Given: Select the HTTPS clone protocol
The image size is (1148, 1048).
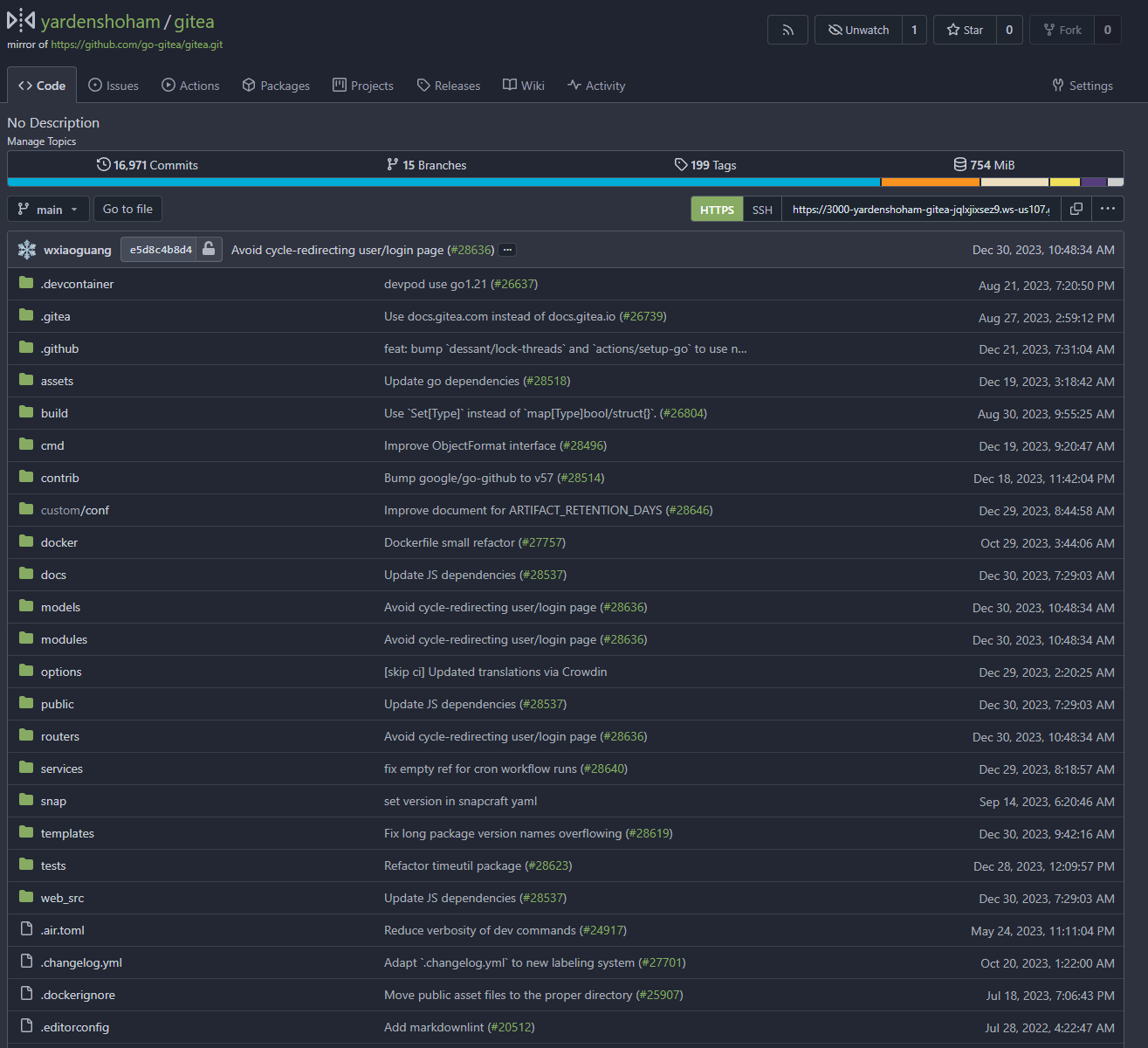Looking at the screenshot, I should (717, 210).
